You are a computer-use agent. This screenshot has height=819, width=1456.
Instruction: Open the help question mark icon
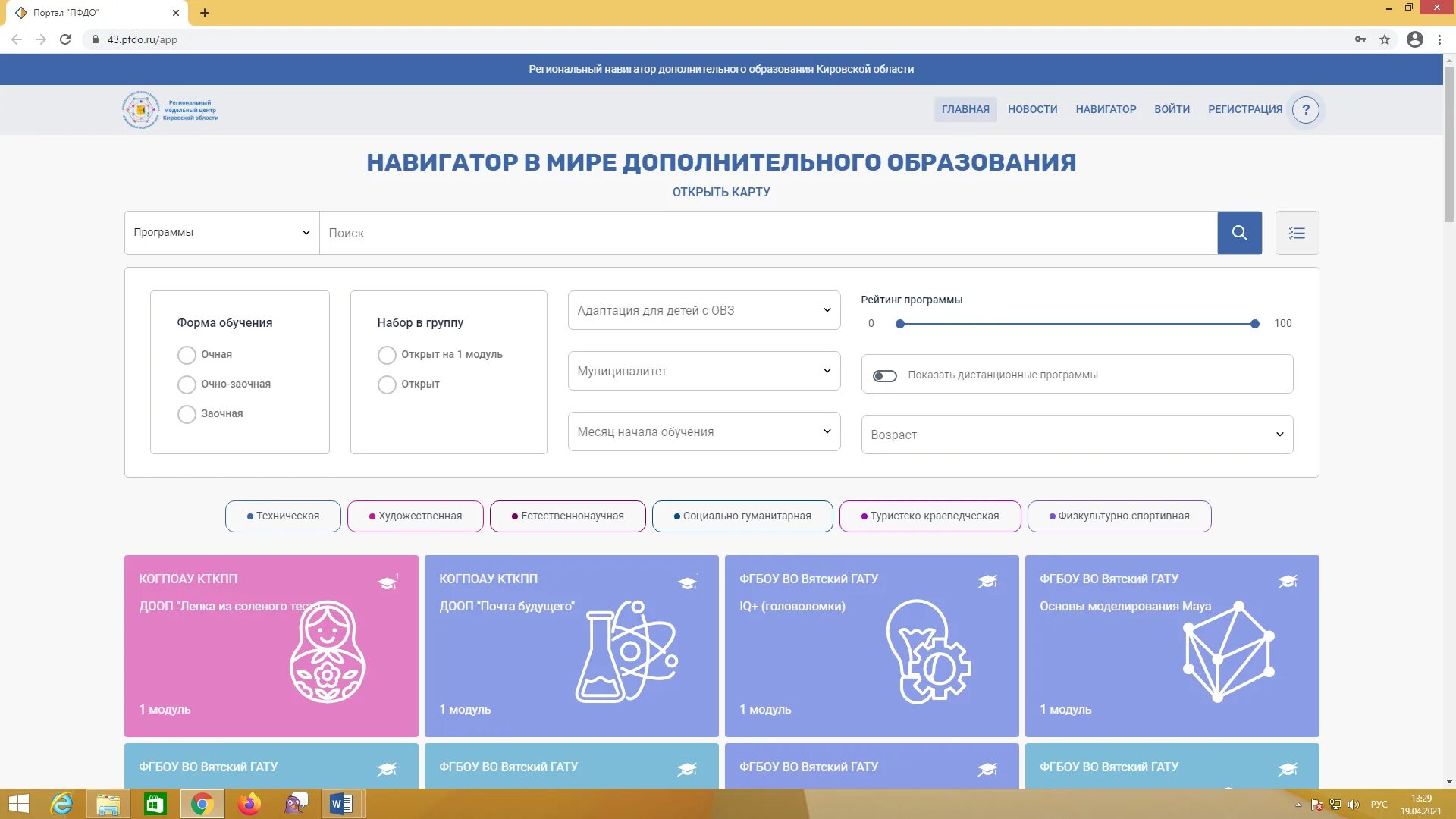(x=1305, y=110)
